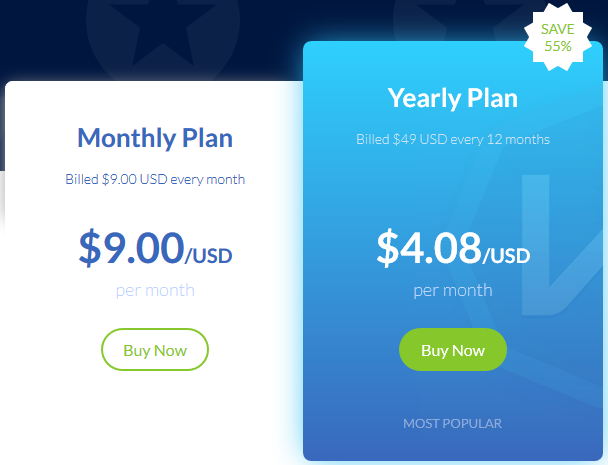The height and width of the screenshot is (465, 608).
Task: Click the 'Billed $9.00 USD every month' text
Action: coord(154,180)
